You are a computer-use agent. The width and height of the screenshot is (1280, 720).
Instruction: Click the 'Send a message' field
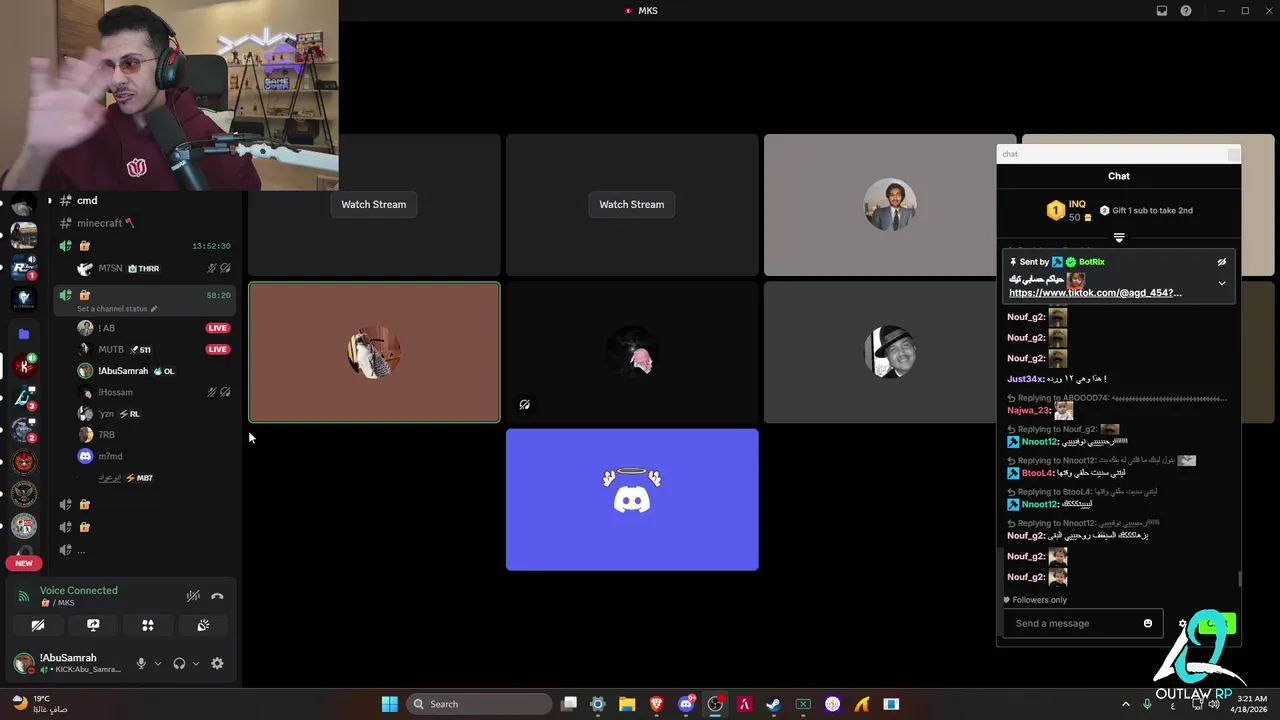(1083, 623)
